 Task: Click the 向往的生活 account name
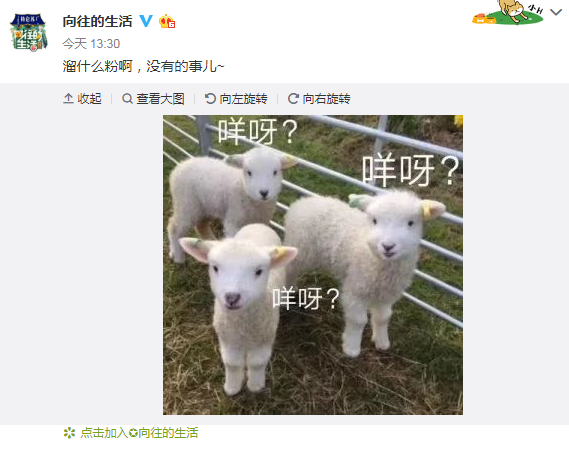97,21
